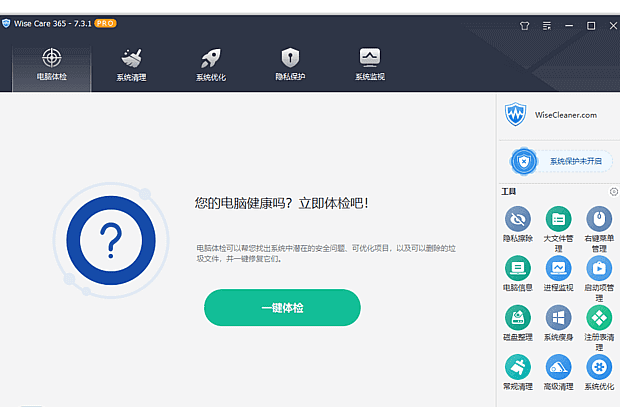Image resolution: width=620 pixels, height=407 pixels.
Task: Launch the 磁盘整理 tool
Action: [x=518, y=323]
